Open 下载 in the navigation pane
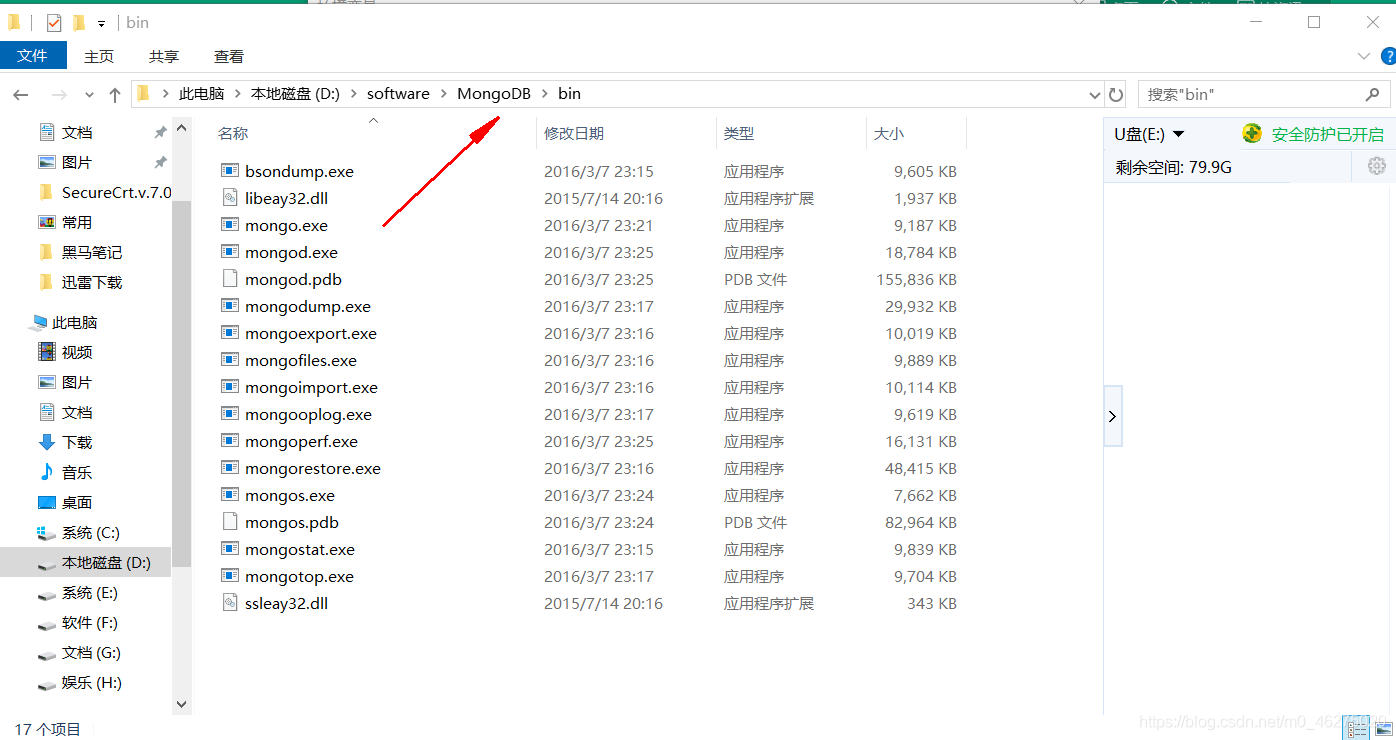Image resolution: width=1396 pixels, height=740 pixels. [77, 442]
